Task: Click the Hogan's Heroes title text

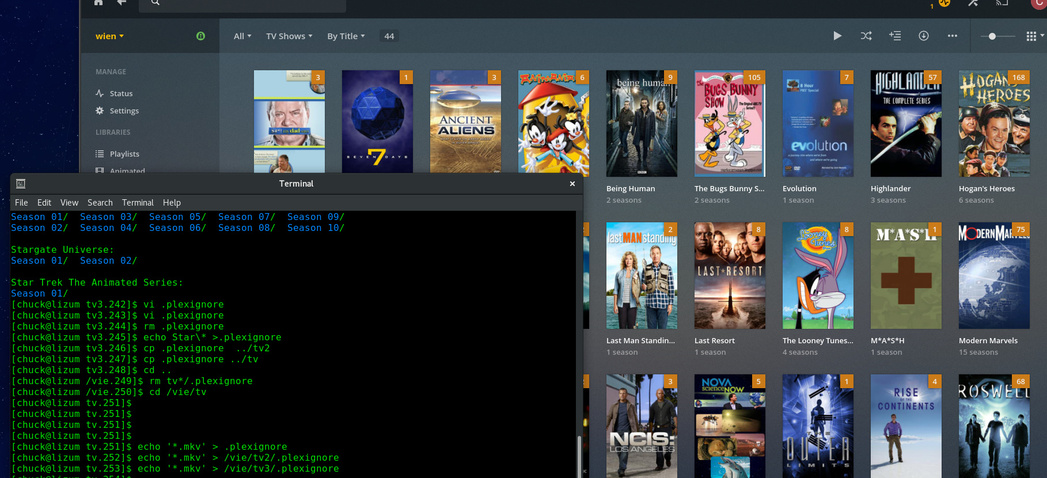Action: coord(986,189)
